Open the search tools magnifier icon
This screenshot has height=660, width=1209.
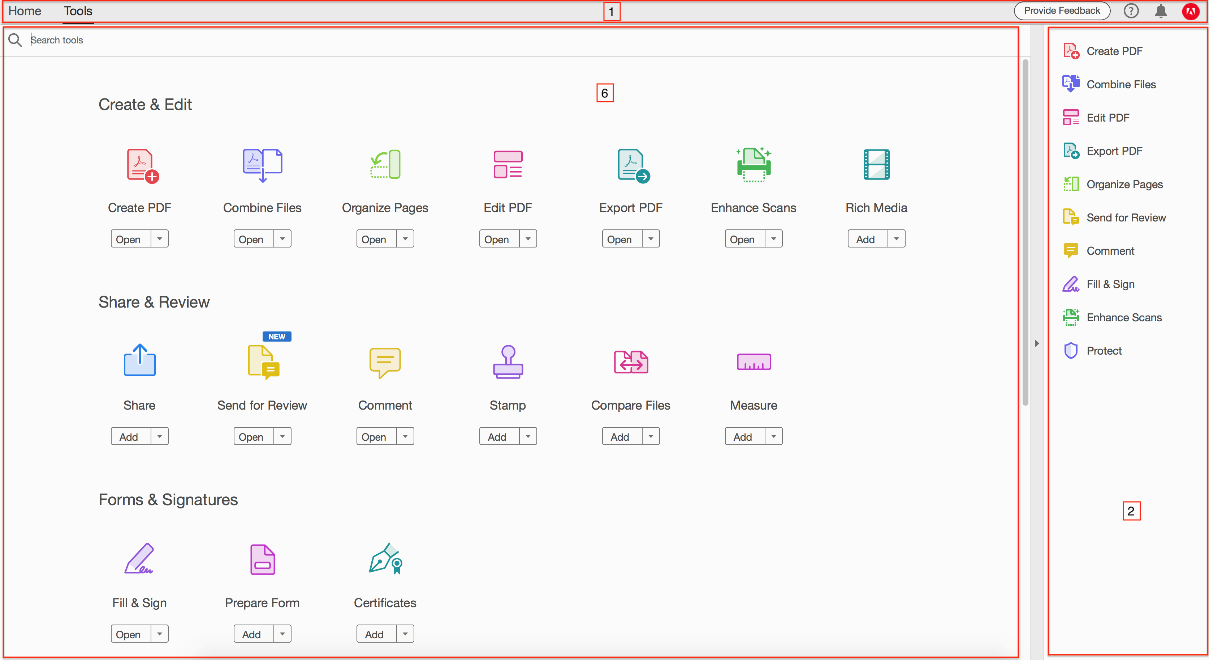tap(14, 39)
